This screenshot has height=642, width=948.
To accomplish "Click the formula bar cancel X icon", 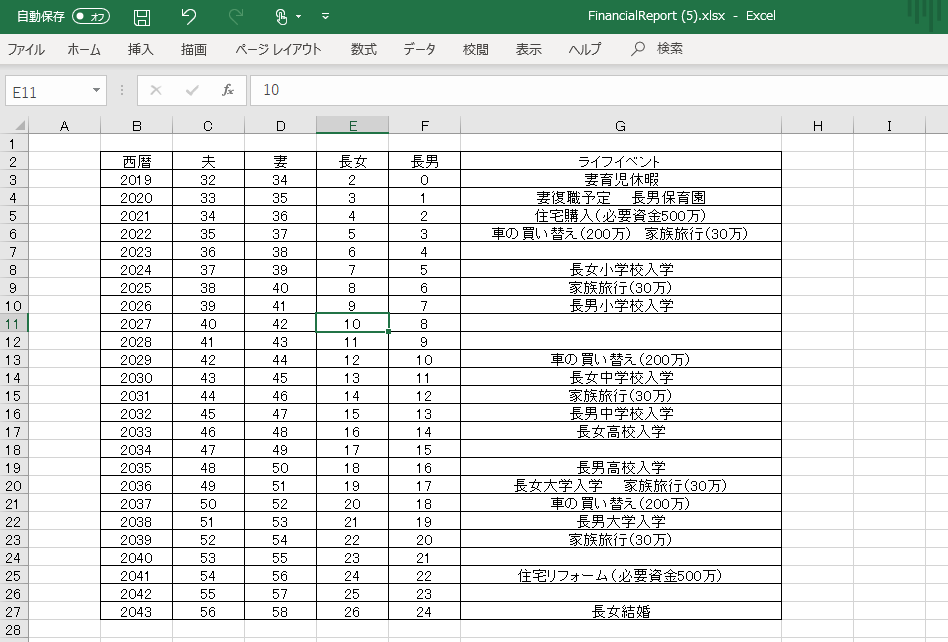I will coord(155,90).
